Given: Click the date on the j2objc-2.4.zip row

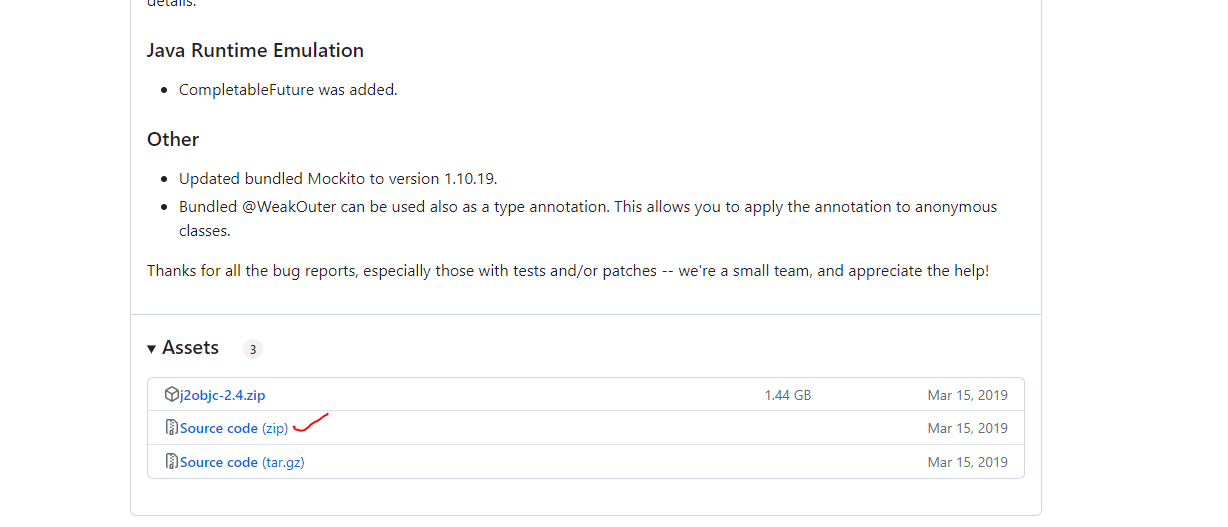Looking at the screenshot, I should pos(967,395).
